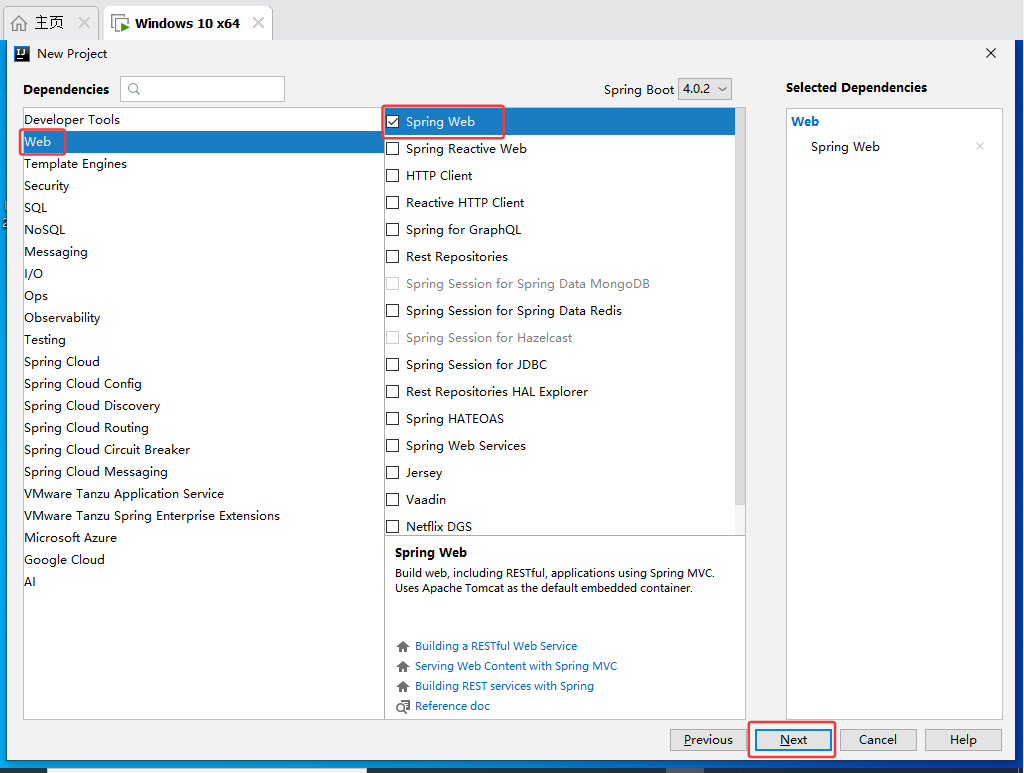Enable the Spring Reactive Web checkbox
Viewport: 1024px width, 773px height.
392,149
